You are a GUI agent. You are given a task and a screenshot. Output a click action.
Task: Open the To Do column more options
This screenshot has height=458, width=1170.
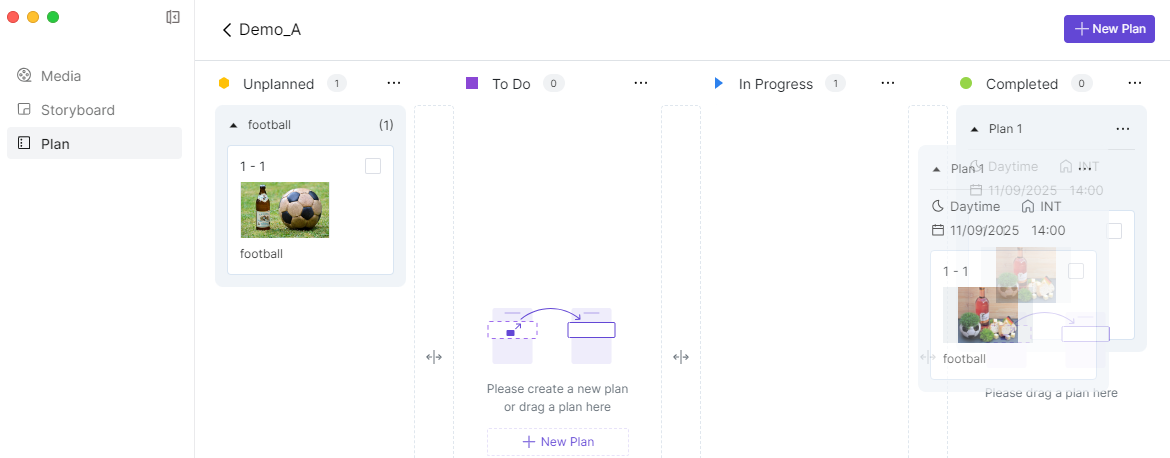click(640, 83)
